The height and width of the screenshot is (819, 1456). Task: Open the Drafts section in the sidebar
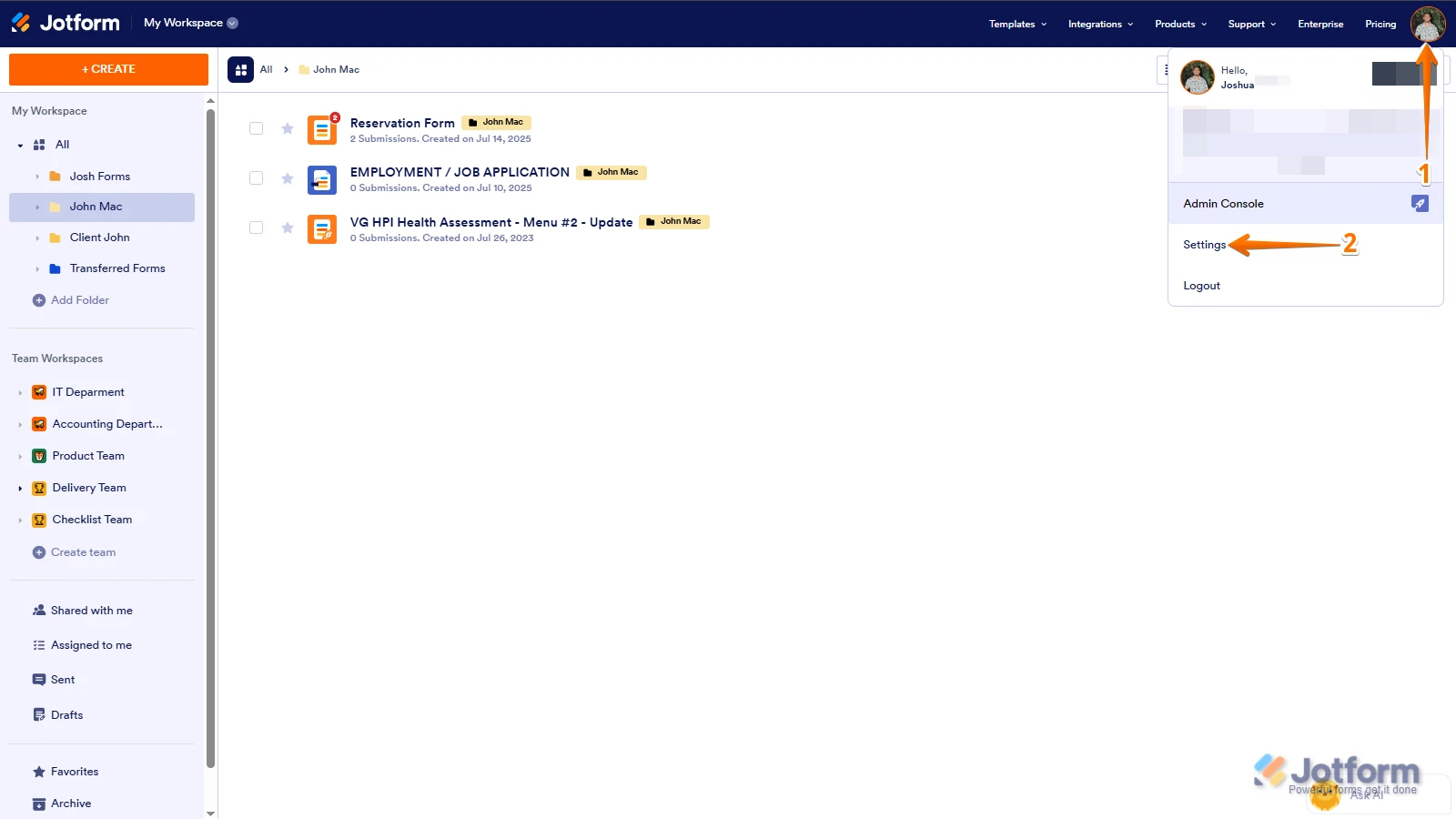coord(67,714)
